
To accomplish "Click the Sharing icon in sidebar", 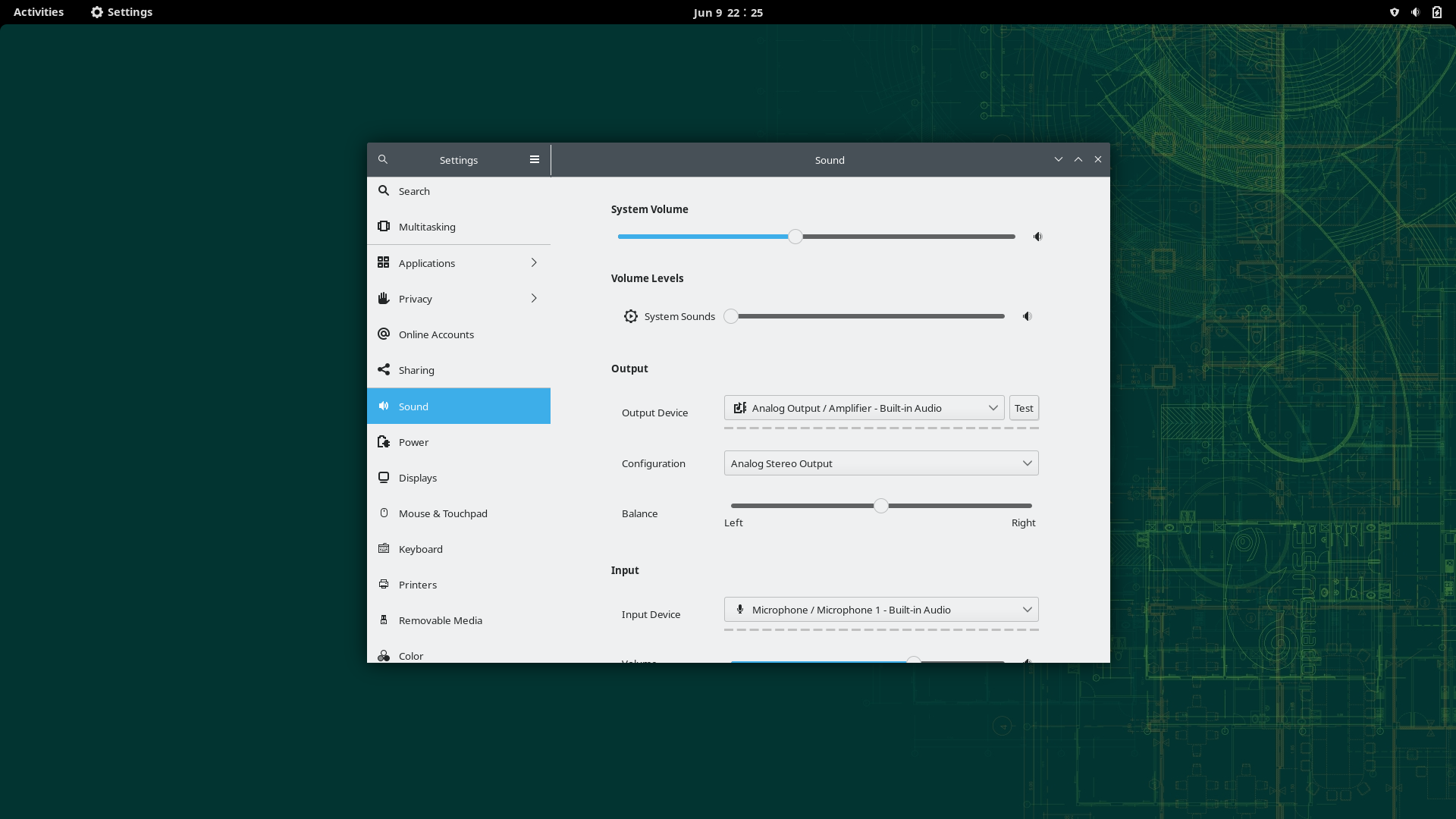I will tap(384, 370).
